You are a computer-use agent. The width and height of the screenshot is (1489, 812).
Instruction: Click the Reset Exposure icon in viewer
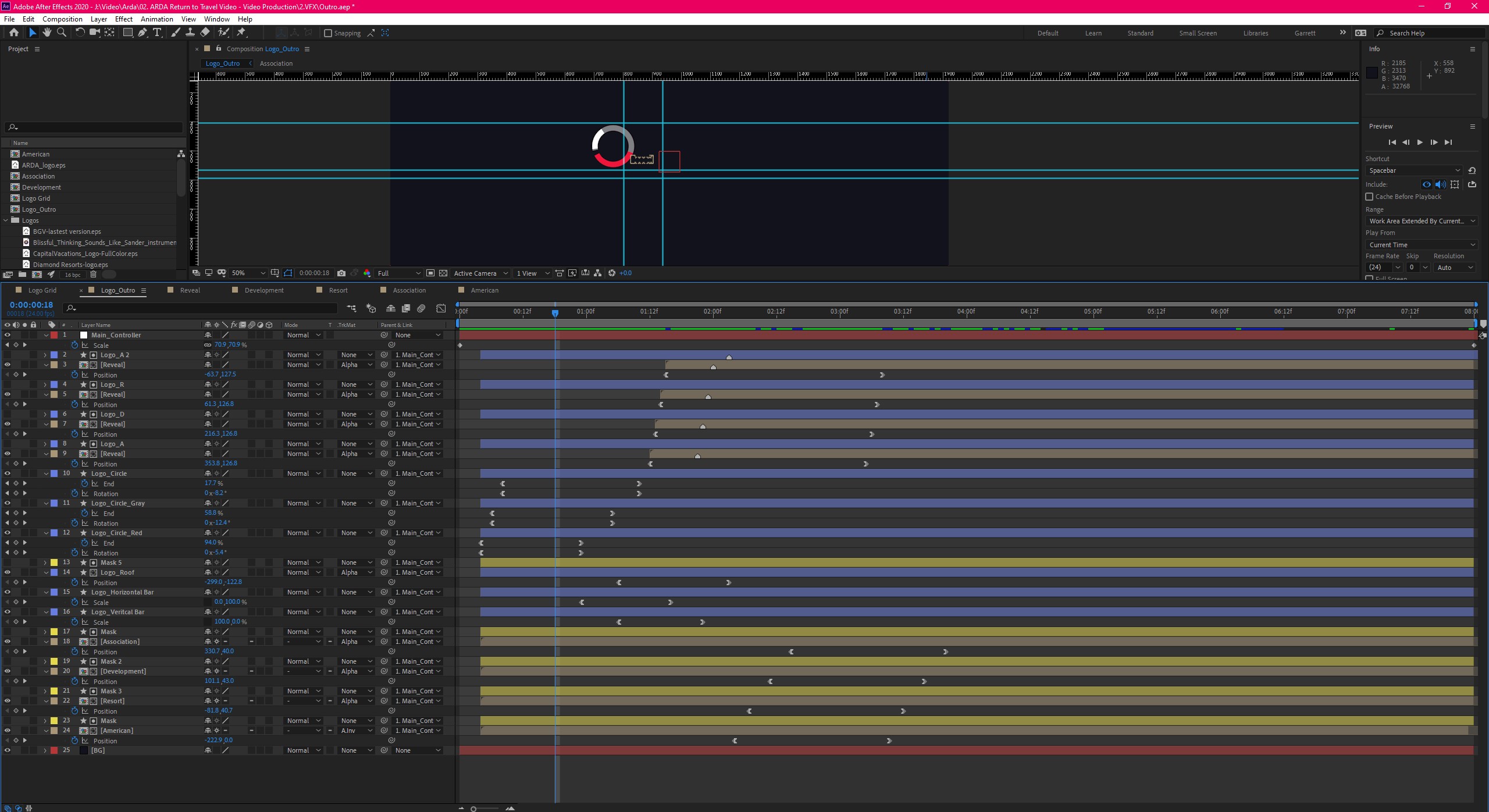click(611, 273)
